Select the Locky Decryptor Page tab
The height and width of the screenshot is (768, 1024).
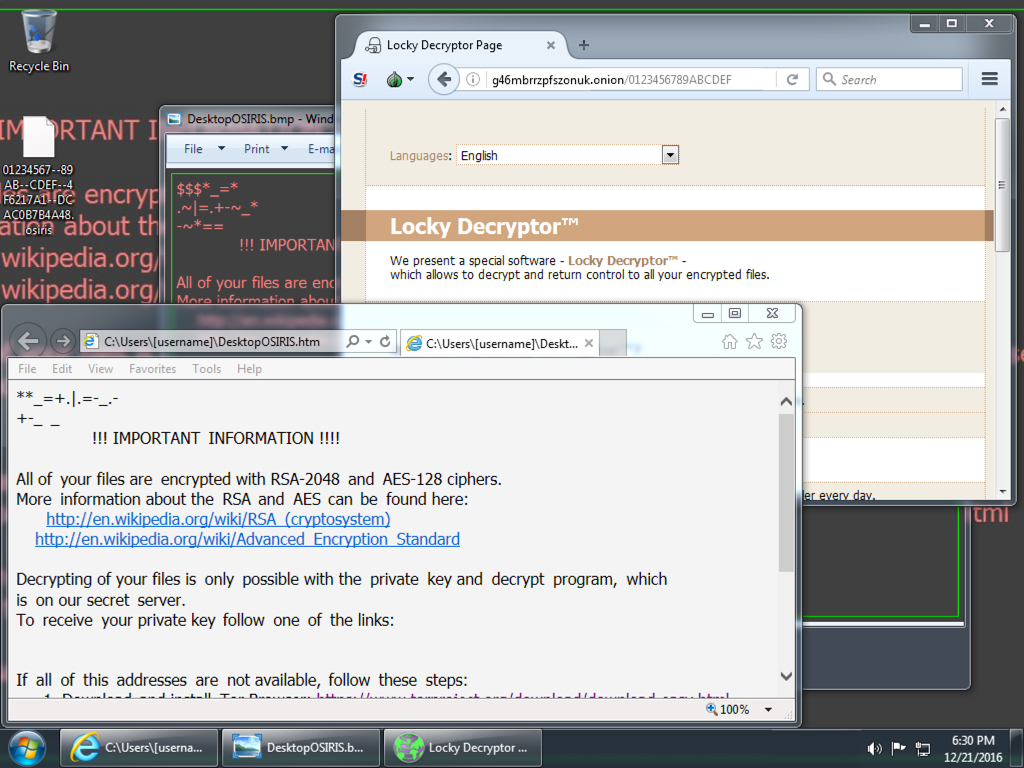click(445, 45)
